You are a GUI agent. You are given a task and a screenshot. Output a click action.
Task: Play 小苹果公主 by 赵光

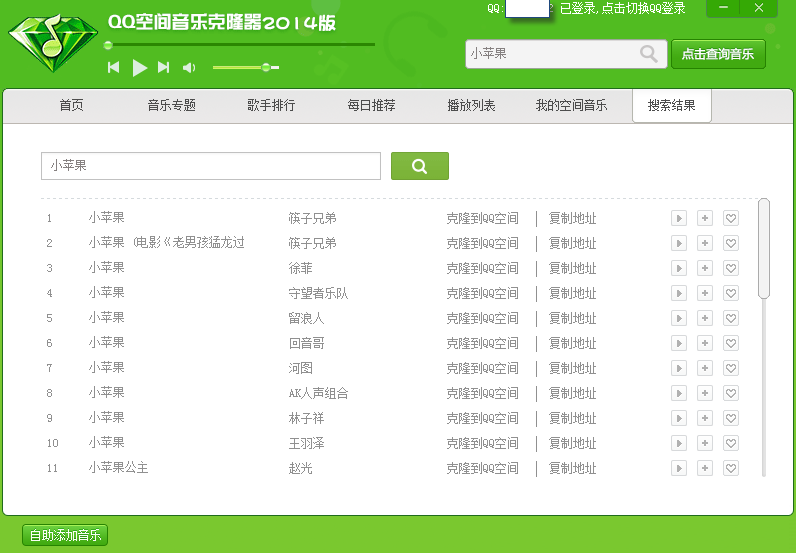tap(679, 468)
